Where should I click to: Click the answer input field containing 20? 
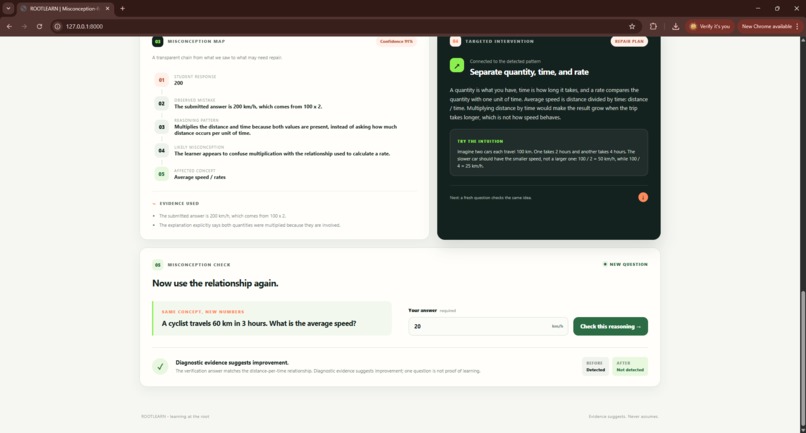coord(488,326)
